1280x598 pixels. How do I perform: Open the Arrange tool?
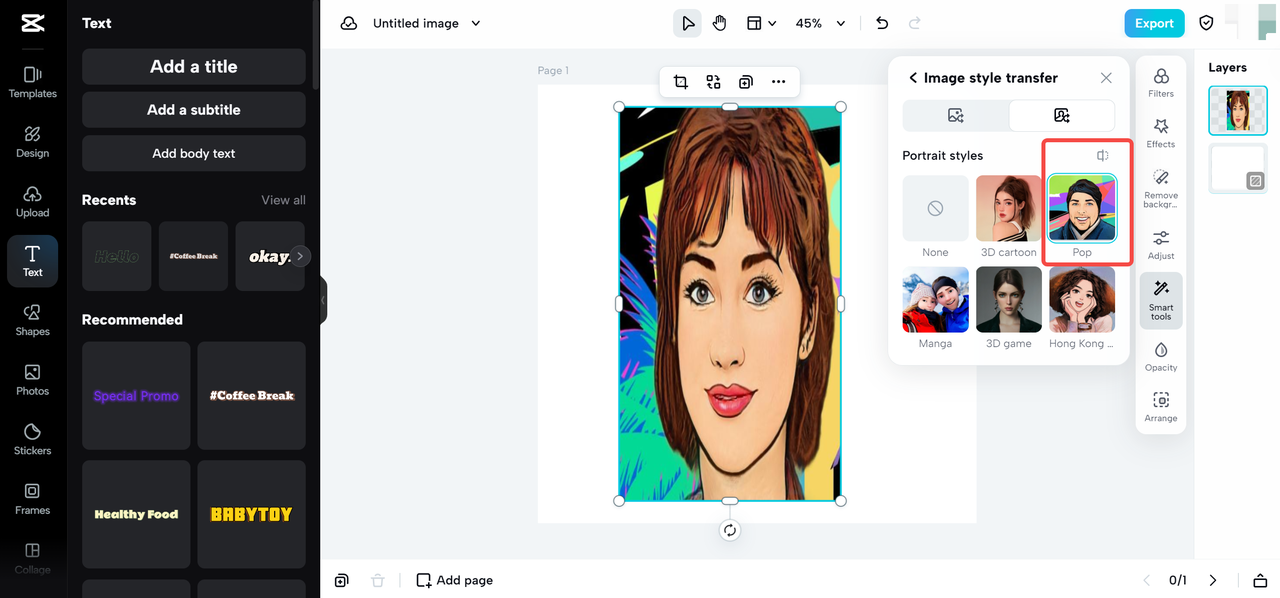(x=1161, y=407)
